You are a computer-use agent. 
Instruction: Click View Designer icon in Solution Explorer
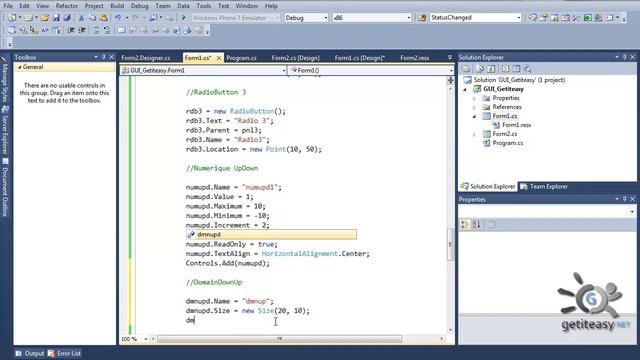coord(516,69)
